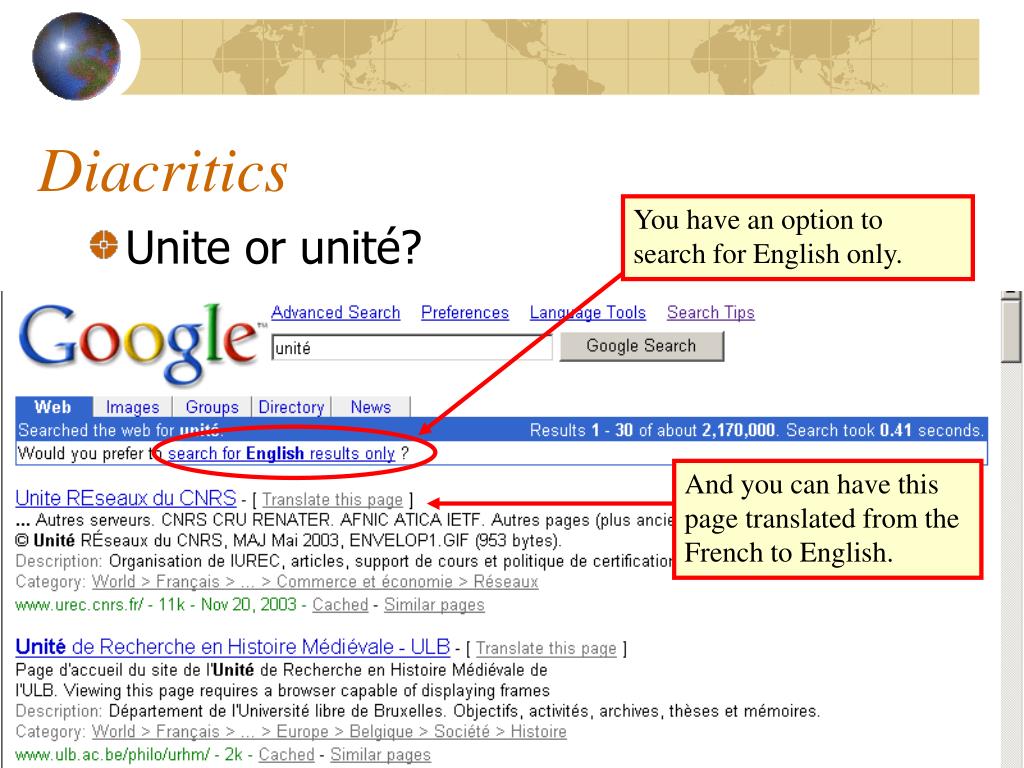The height and width of the screenshot is (768, 1024).
Task: Open the Preferences link
Action: click(465, 313)
